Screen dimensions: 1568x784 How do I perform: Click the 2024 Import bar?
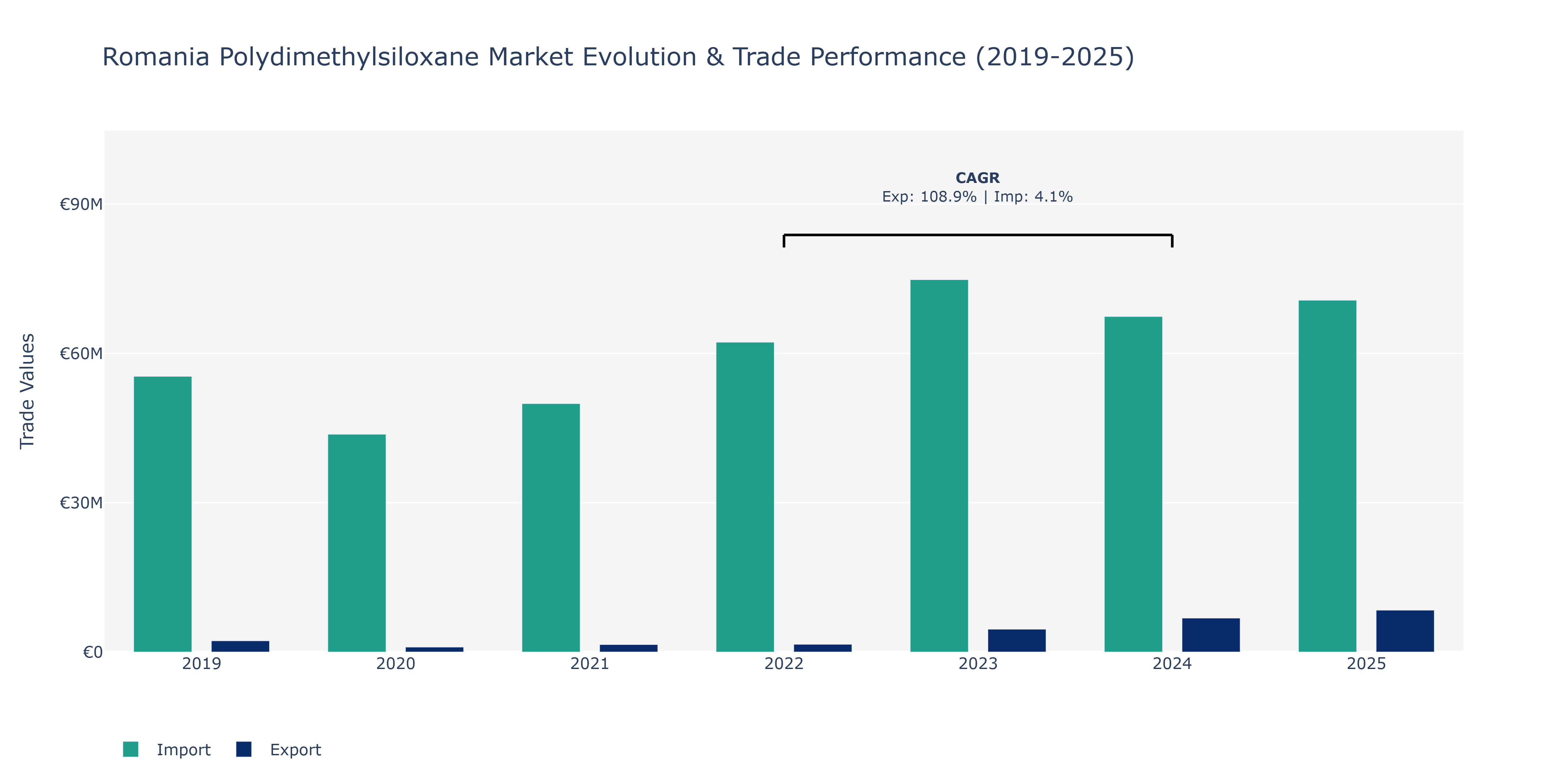[1134, 484]
